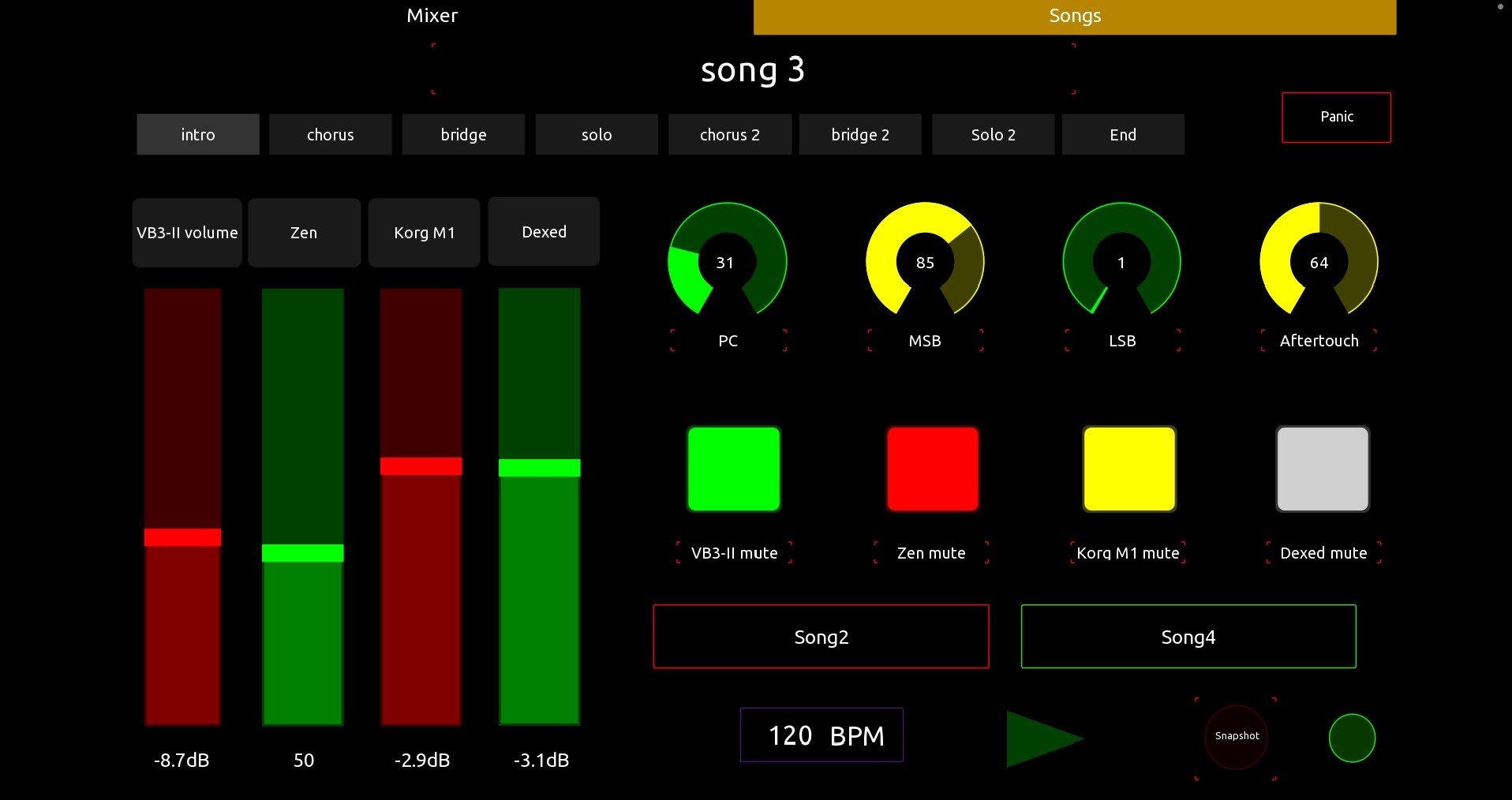Image resolution: width=1512 pixels, height=800 pixels.
Task: Select the bridge section
Action: 463,134
